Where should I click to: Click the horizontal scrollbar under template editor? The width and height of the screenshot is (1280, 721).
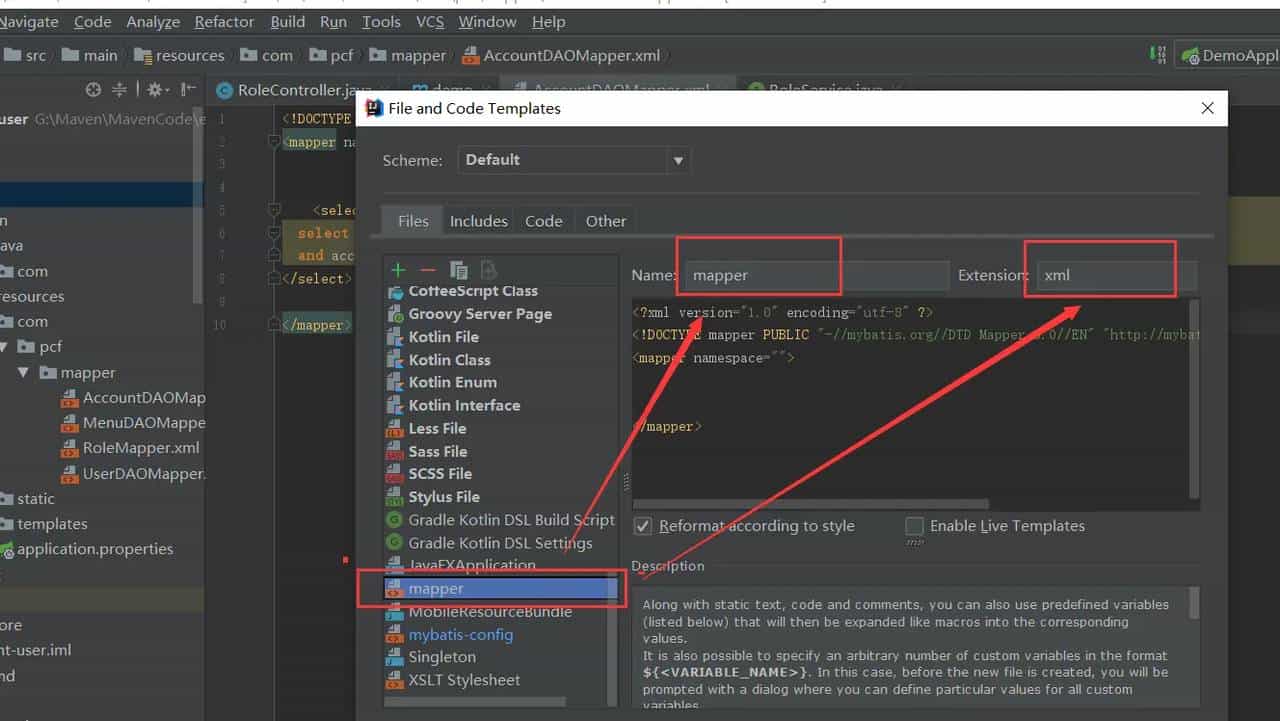[x=810, y=504]
